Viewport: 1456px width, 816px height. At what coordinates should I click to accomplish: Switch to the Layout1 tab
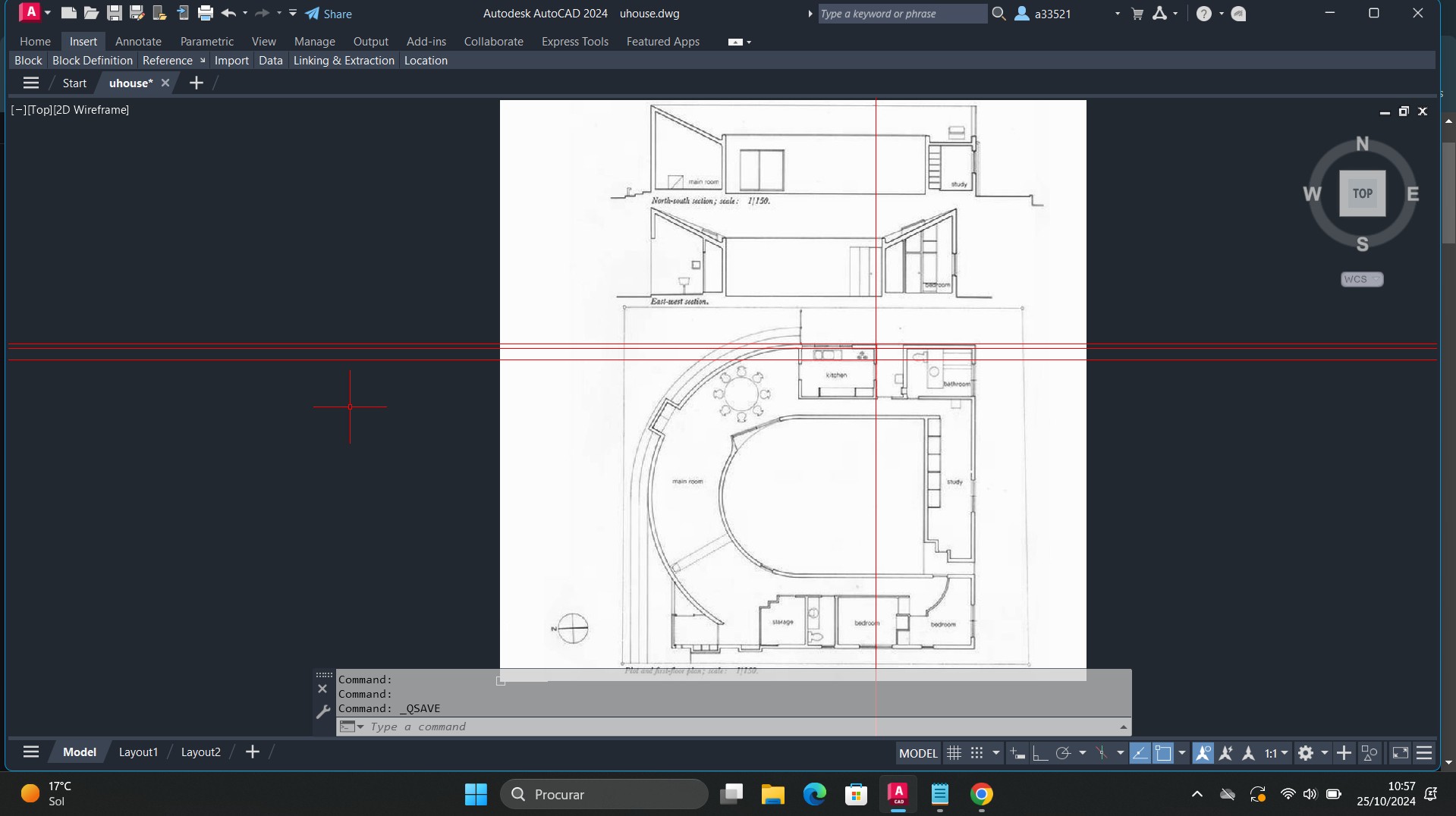pyautogui.click(x=138, y=752)
